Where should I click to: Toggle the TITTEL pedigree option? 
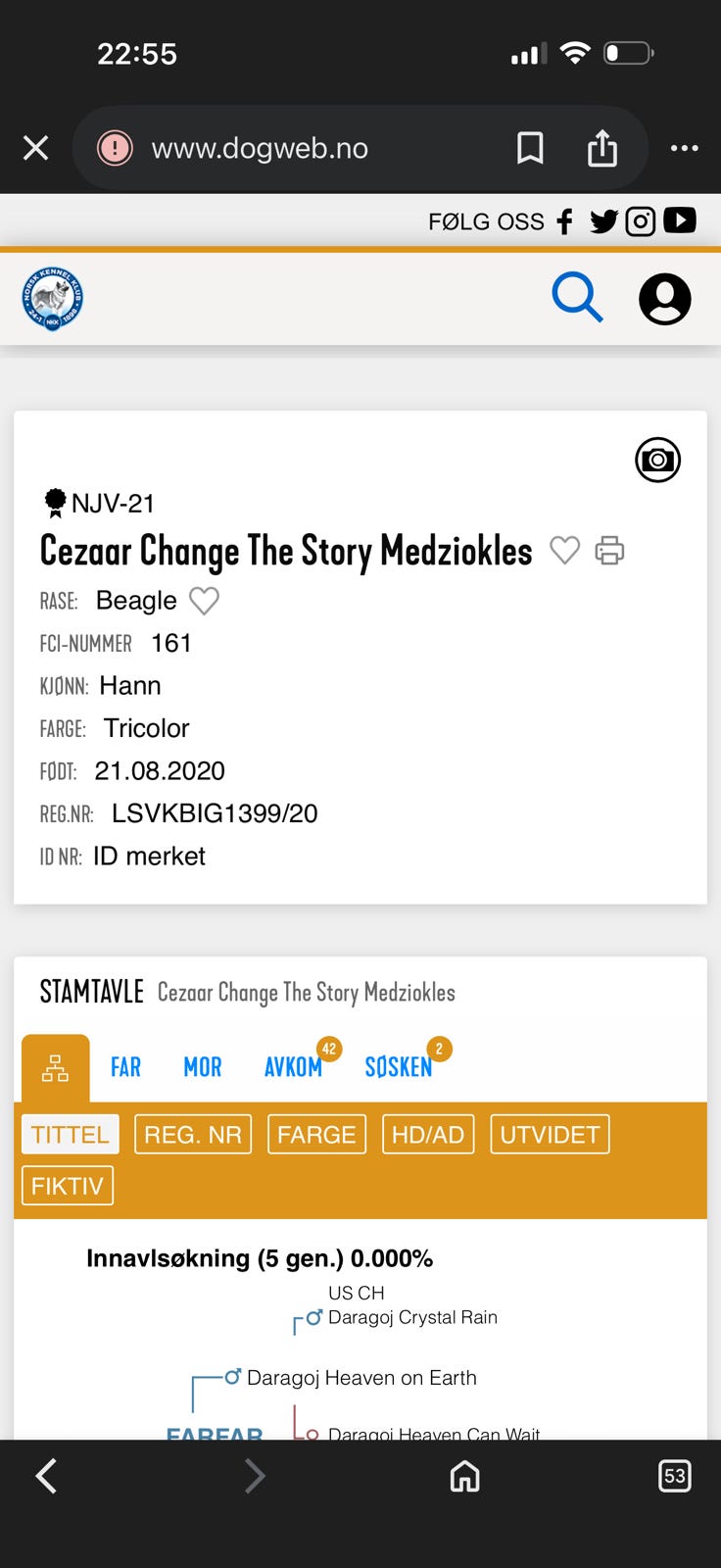tap(70, 1135)
